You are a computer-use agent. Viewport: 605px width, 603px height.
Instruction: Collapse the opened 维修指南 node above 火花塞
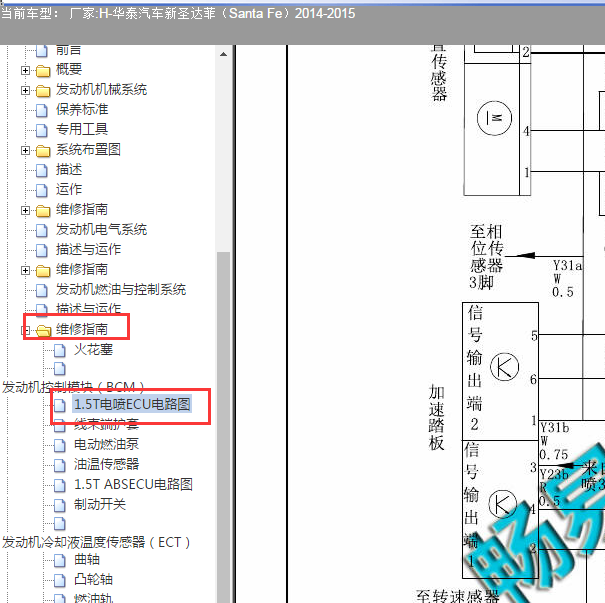tap(25, 330)
